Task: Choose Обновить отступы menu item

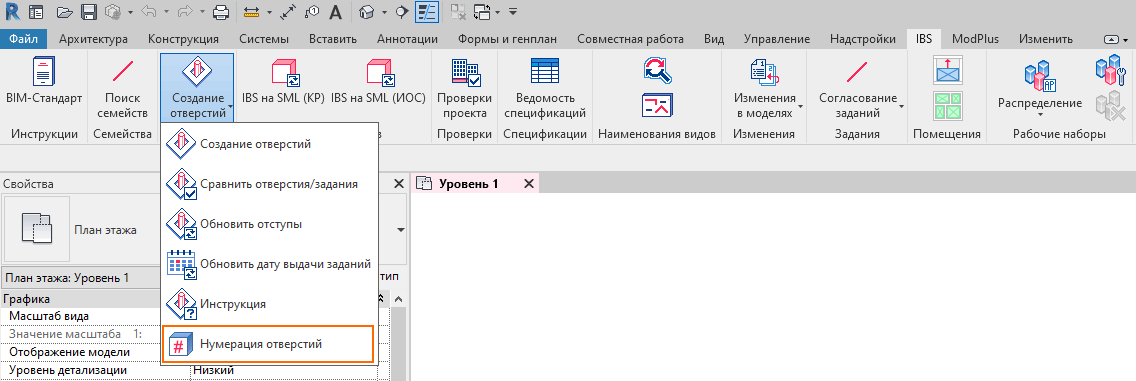Action: (270, 224)
